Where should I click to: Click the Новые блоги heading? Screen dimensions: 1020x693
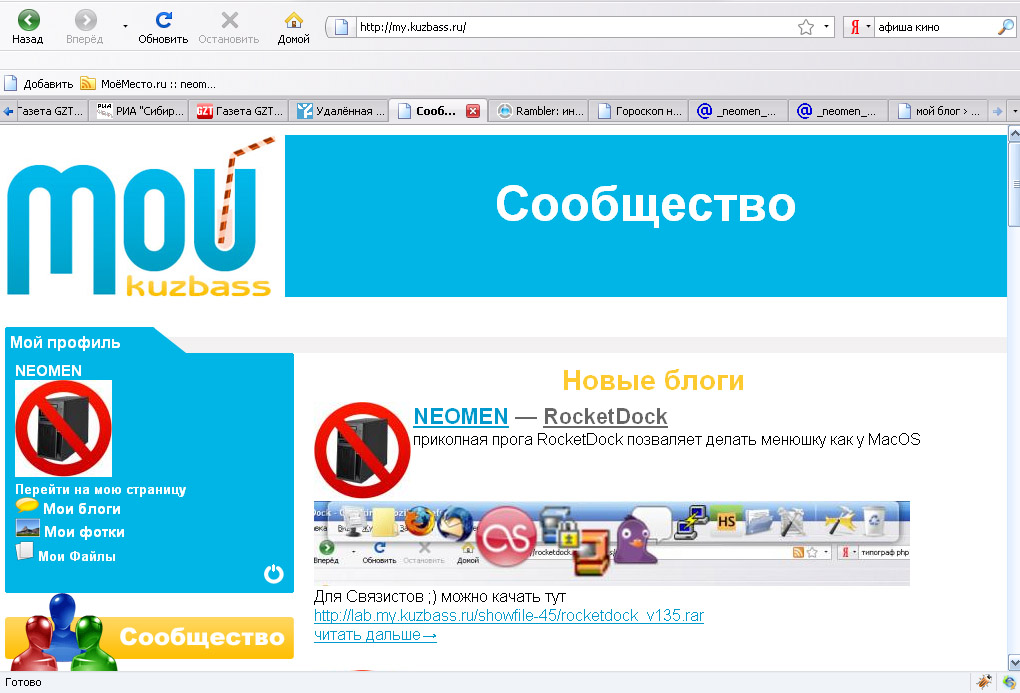tap(653, 381)
